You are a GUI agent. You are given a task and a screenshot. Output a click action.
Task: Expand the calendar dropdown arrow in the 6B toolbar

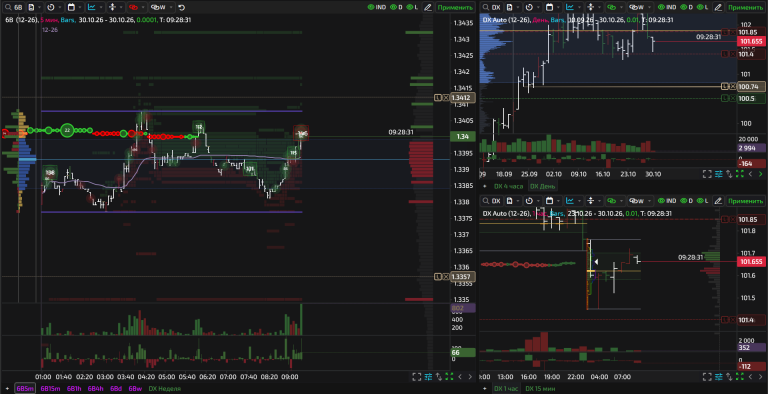click(x=80, y=7)
